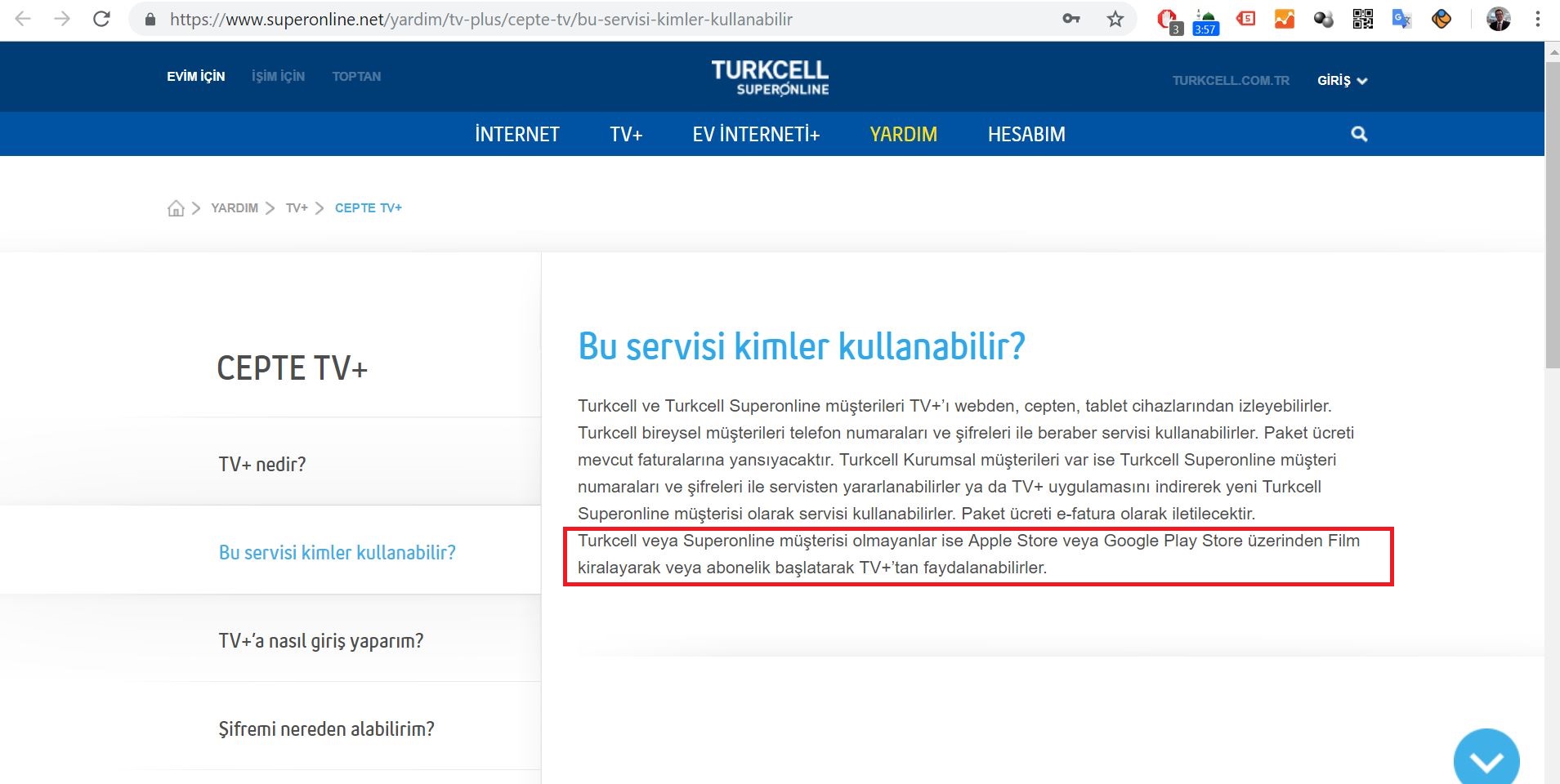1560x784 pixels.
Task: Open the EV İNTERNETİ+ menu
Action: pyautogui.click(x=756, y=134)
